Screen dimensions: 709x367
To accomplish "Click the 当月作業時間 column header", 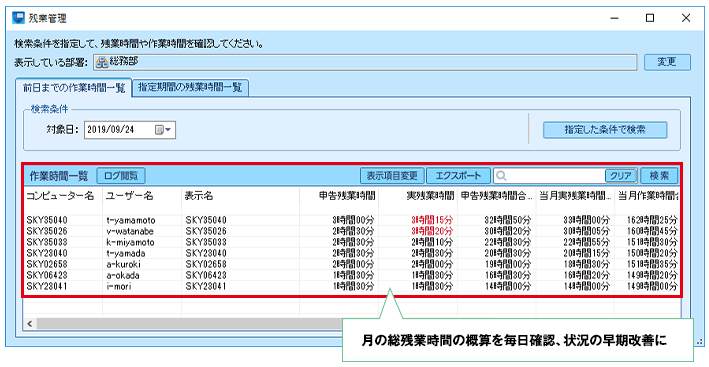I will 648,196.
